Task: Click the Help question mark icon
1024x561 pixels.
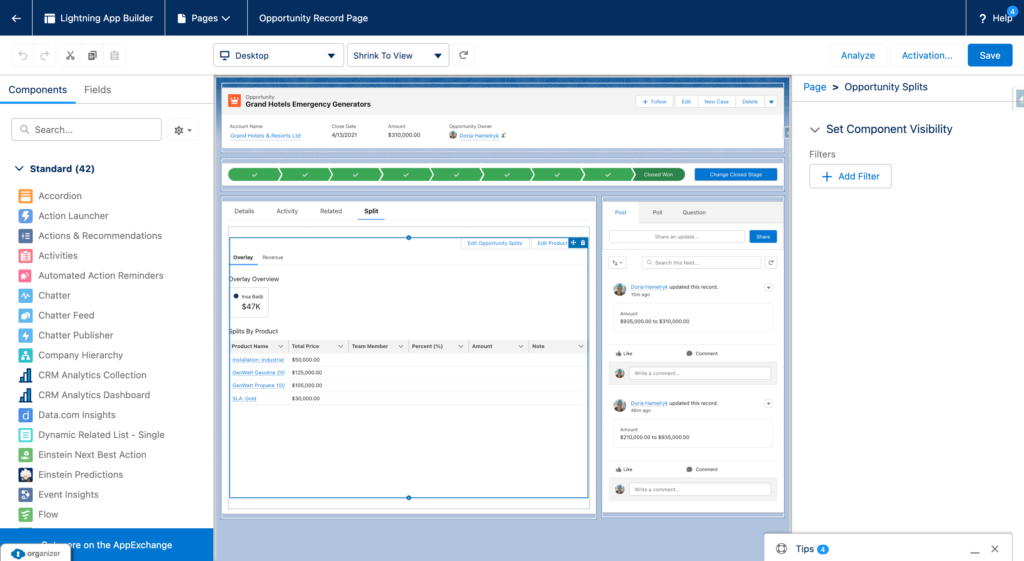Action: pos(982,18)
